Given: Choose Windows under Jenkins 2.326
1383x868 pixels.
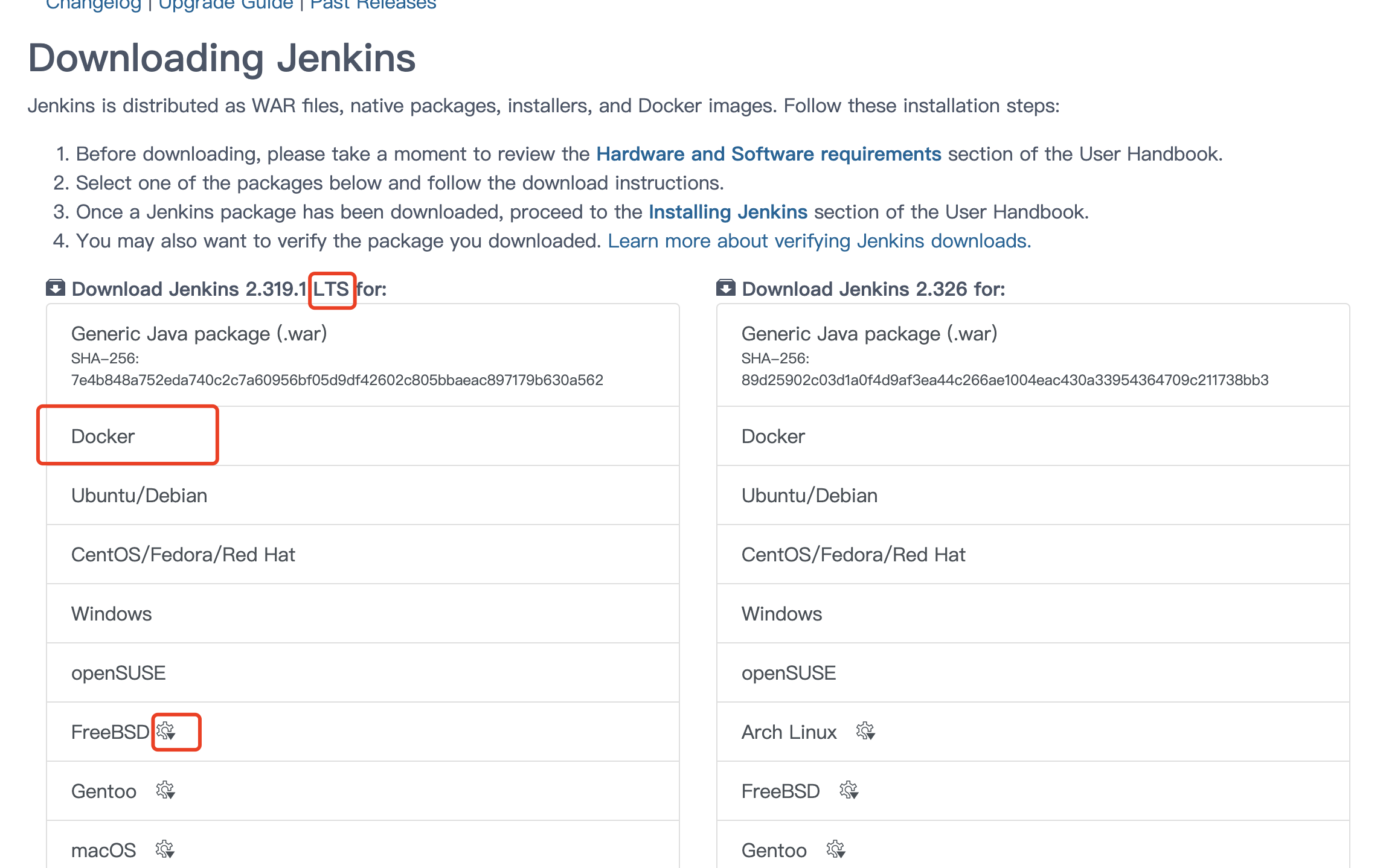Looking at the screenshot, I should pyautogui.click(x=781, y=614).
